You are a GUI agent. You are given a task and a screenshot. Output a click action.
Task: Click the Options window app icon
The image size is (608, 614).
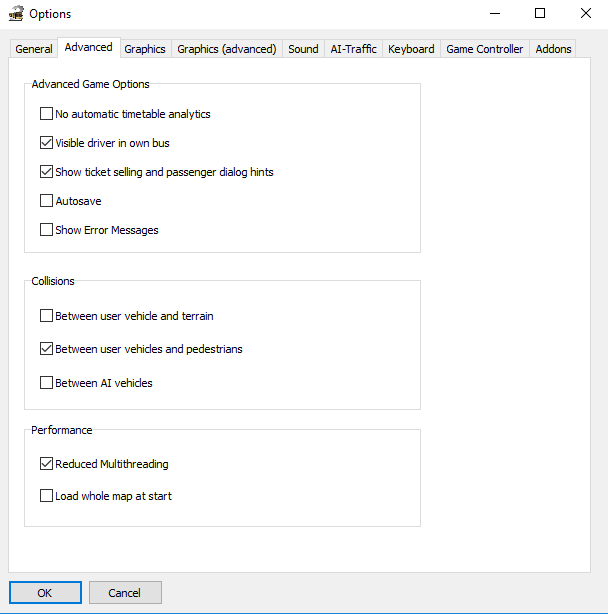(x=14, y=14)
